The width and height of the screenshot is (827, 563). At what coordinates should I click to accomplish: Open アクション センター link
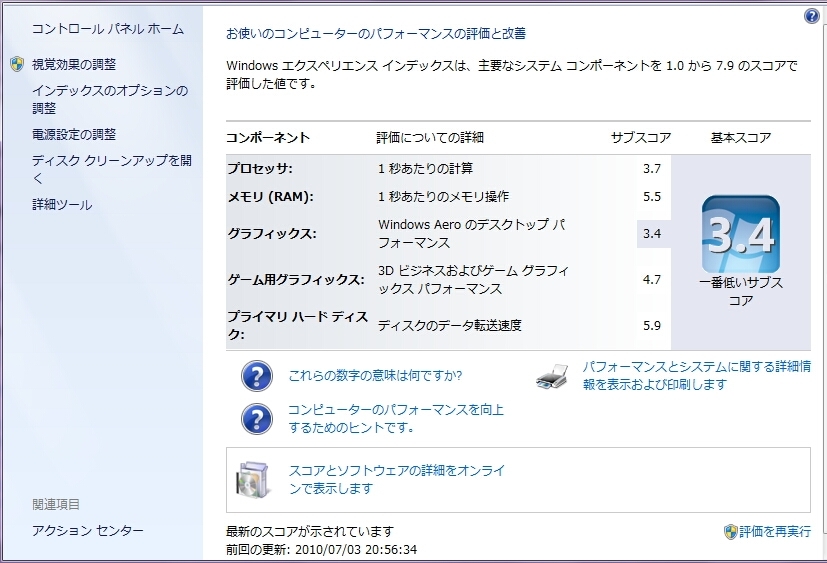(88, 530)
